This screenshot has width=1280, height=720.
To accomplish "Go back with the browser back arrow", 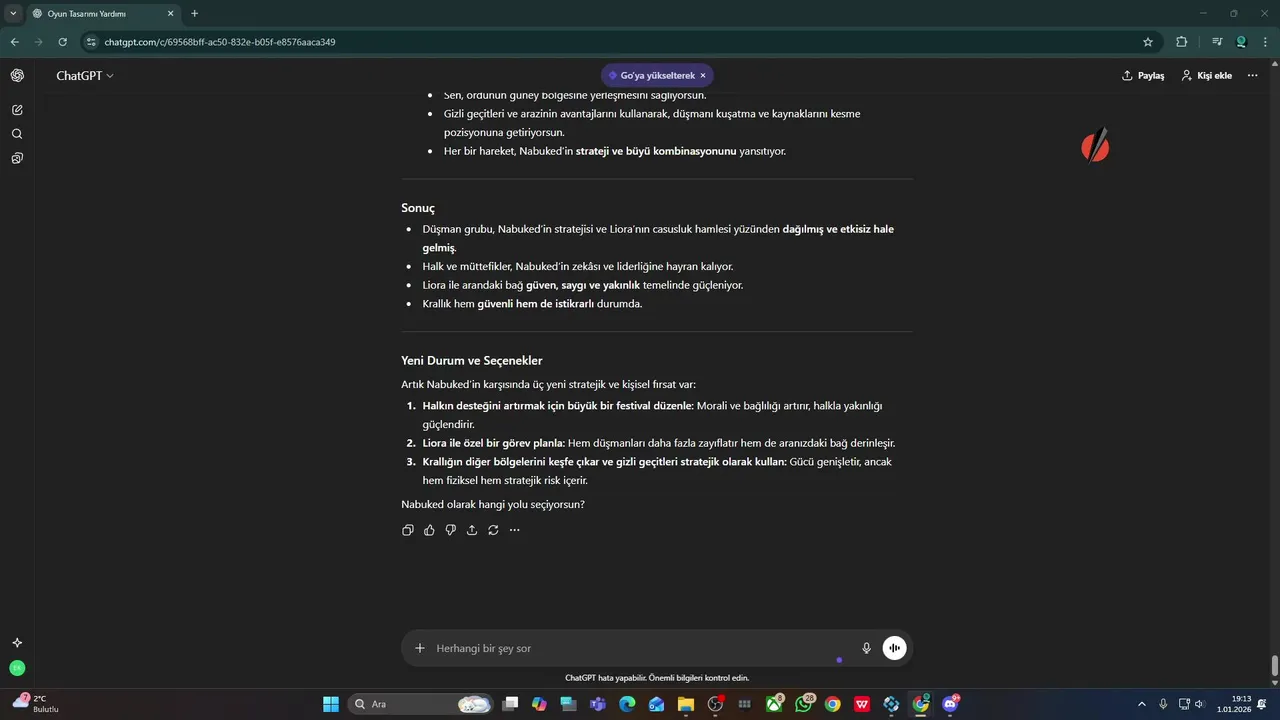I will click(x=14, y=42).
